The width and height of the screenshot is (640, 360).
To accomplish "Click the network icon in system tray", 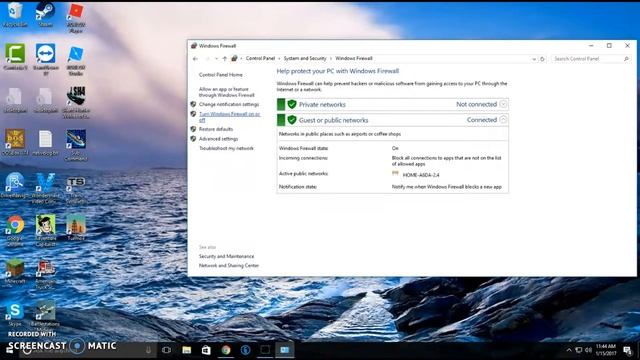I will (x=578, y=350).
